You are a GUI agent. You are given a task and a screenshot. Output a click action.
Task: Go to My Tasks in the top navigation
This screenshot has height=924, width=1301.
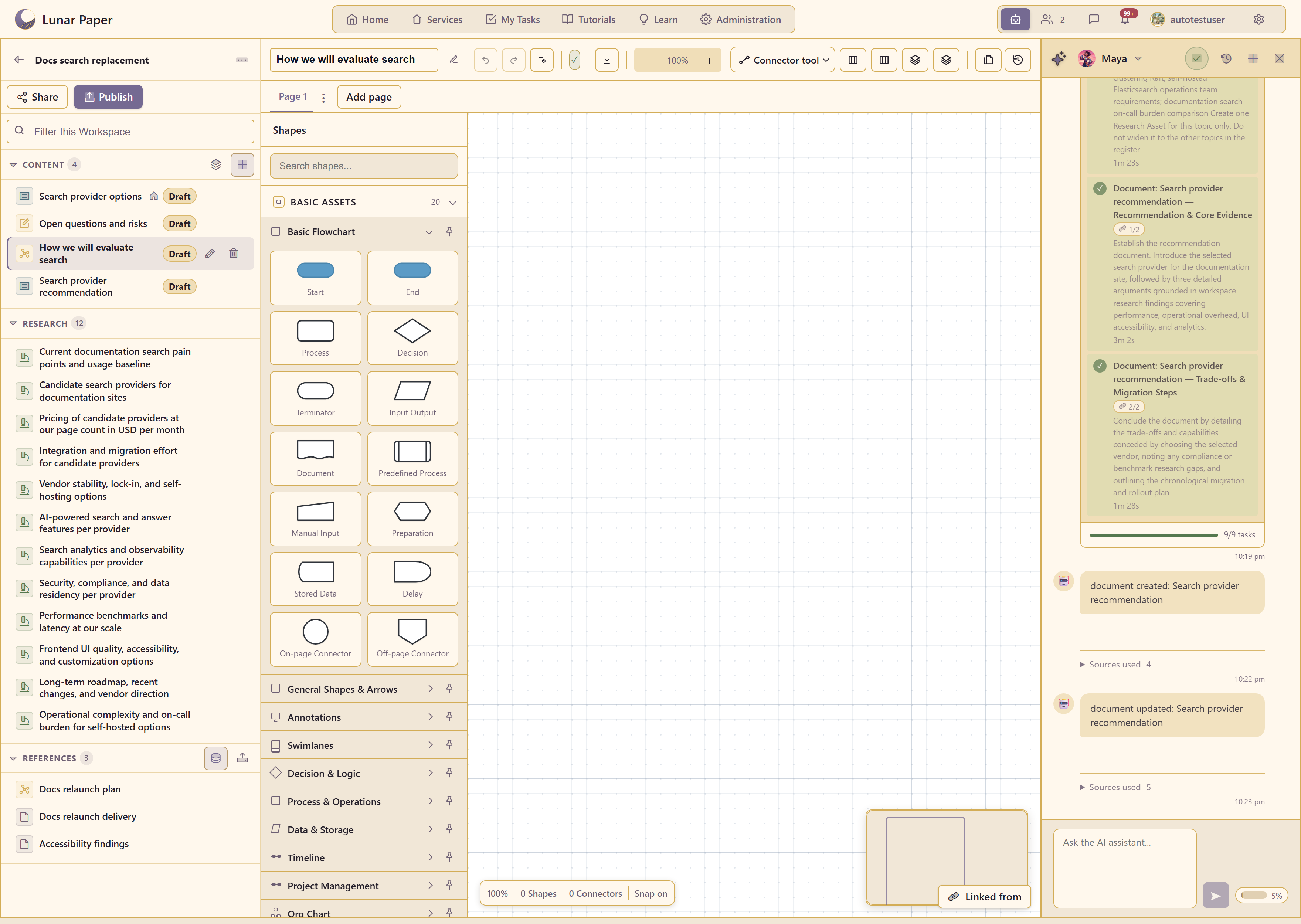tap(513, 19)
